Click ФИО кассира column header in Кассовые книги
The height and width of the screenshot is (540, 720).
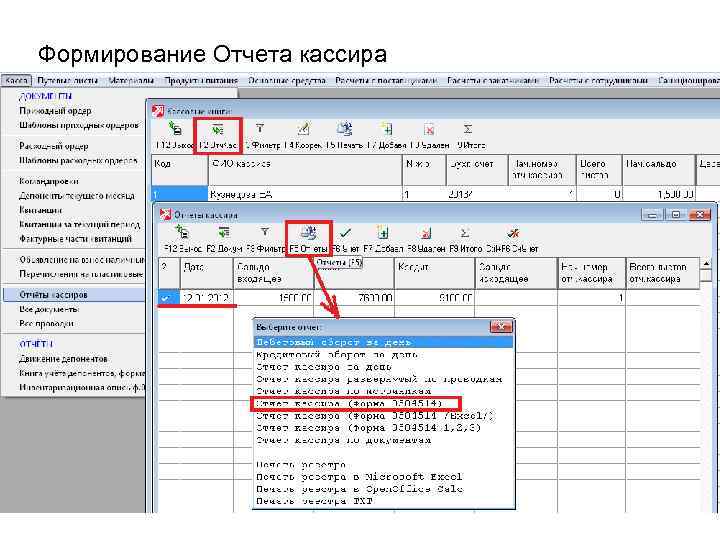click(x=305, y=170)
